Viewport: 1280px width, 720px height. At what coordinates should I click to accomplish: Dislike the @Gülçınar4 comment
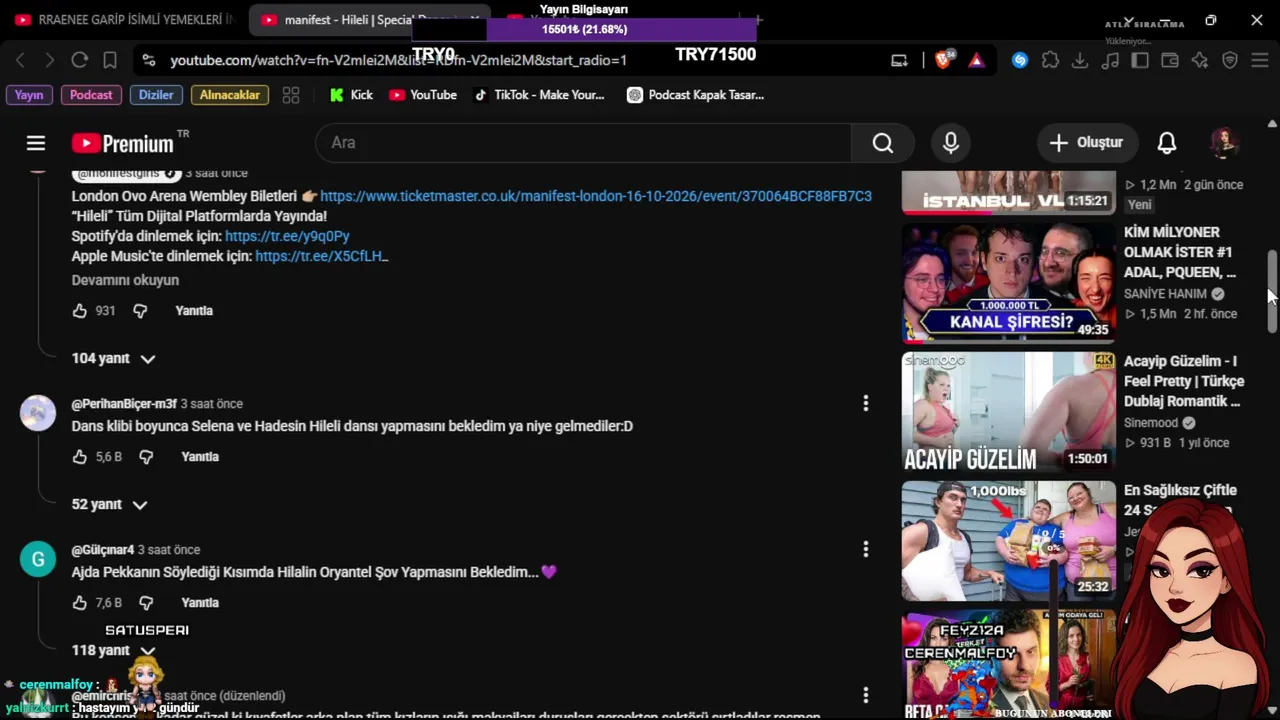(146, 603)
